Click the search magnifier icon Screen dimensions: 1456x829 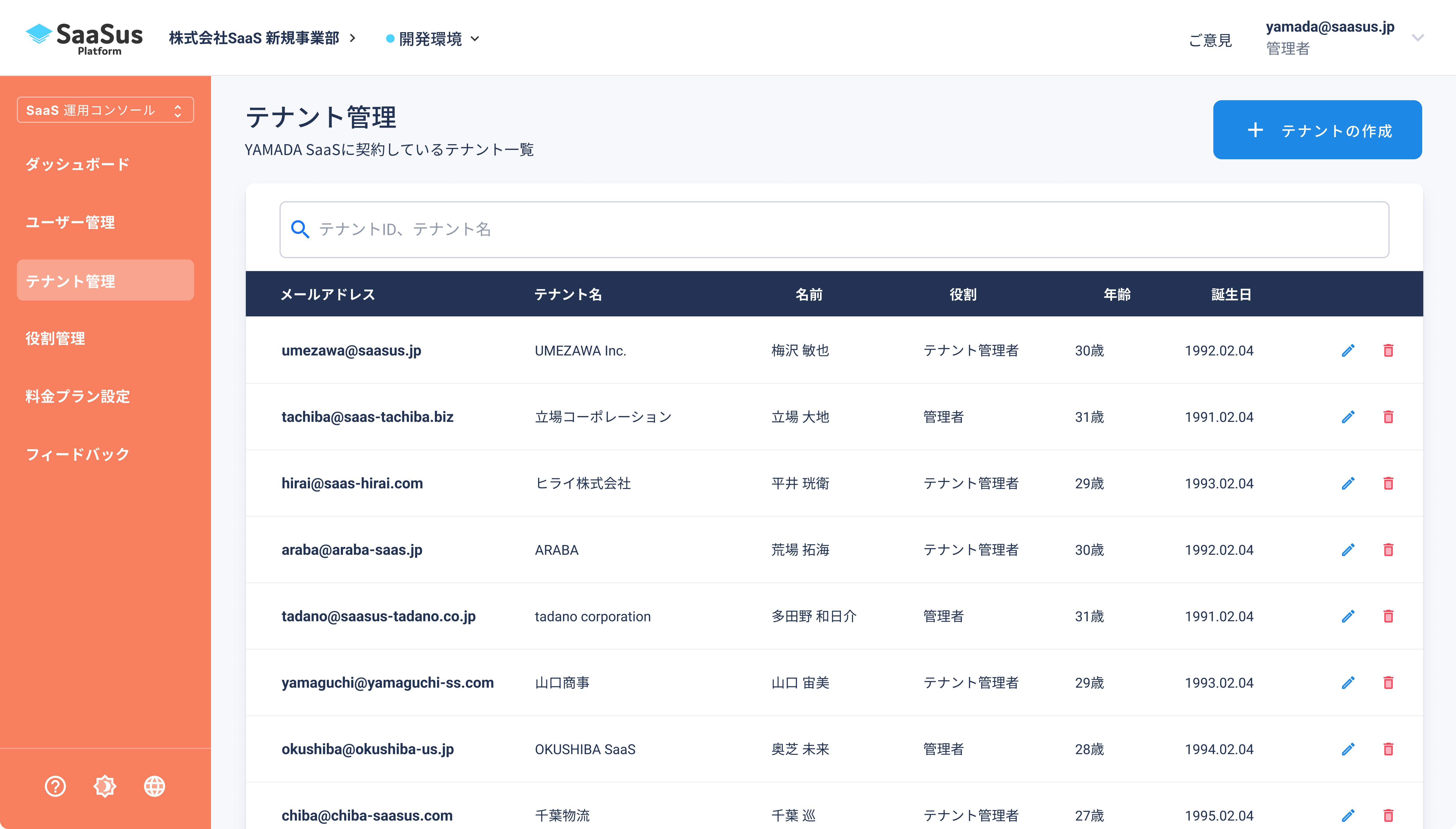(x=300, y=229)
